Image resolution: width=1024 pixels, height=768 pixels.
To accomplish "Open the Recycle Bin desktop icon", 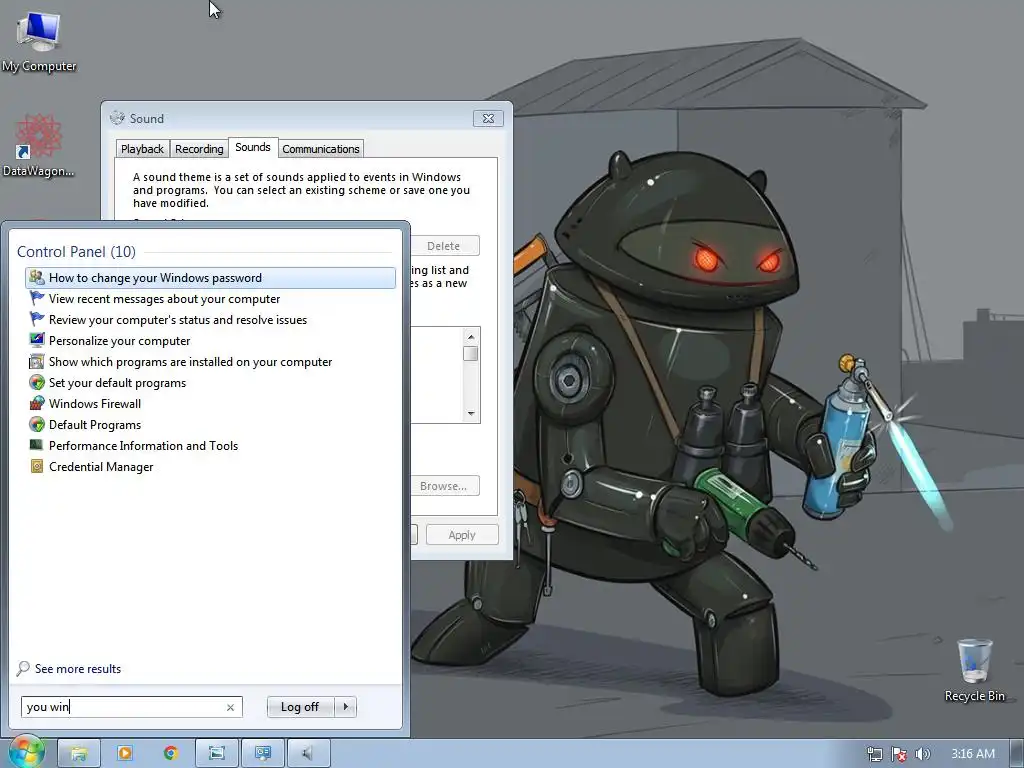I will 974,670.
